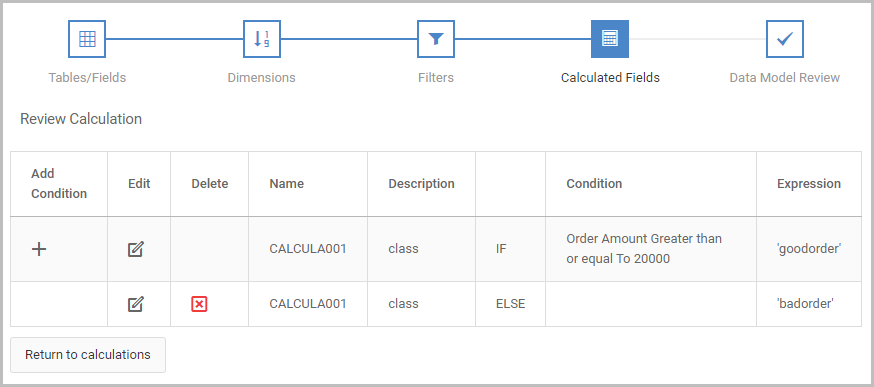Click the Return to calculations button
The image size is (874, 387).
click(x=88, y=355)
